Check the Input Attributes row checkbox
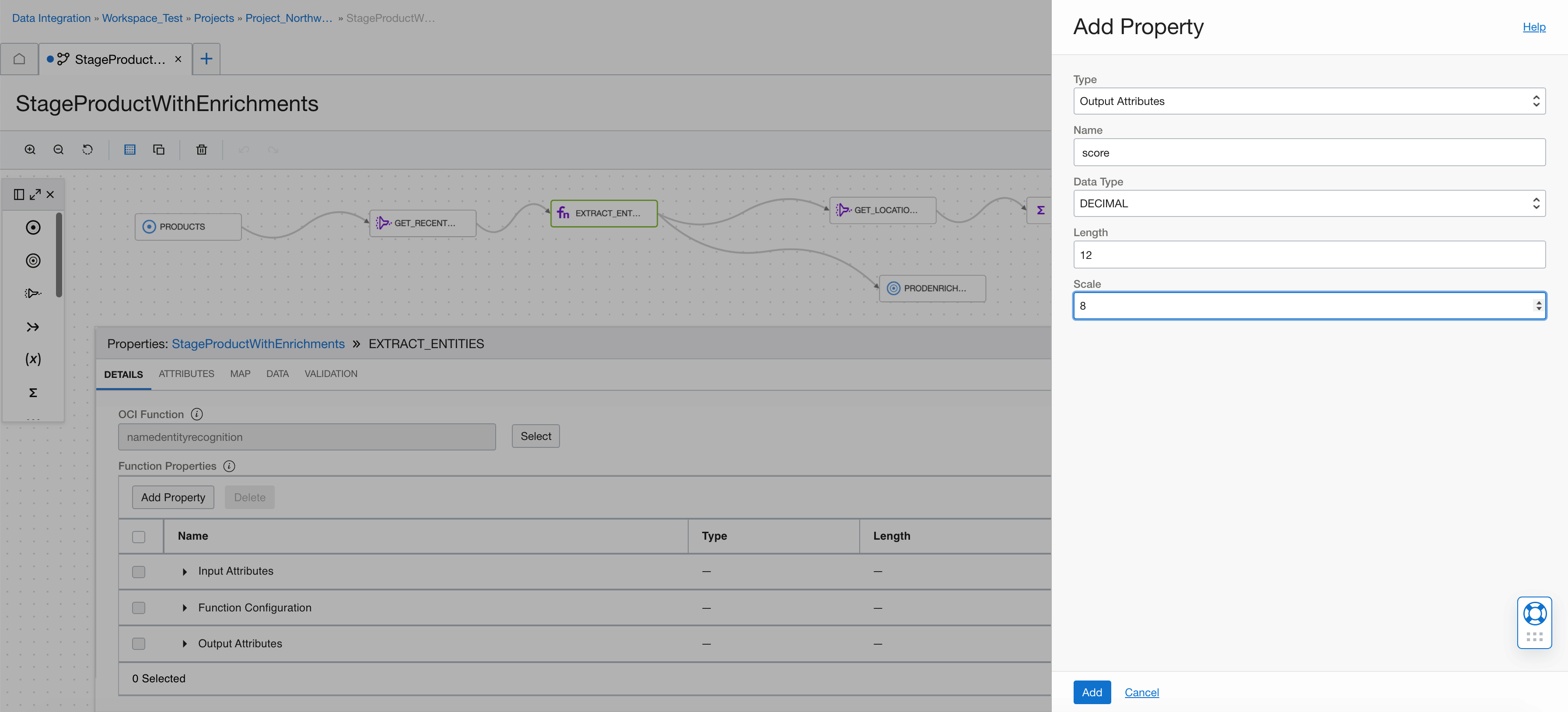Screen dimensions: 1568x712 coord(139,572)
